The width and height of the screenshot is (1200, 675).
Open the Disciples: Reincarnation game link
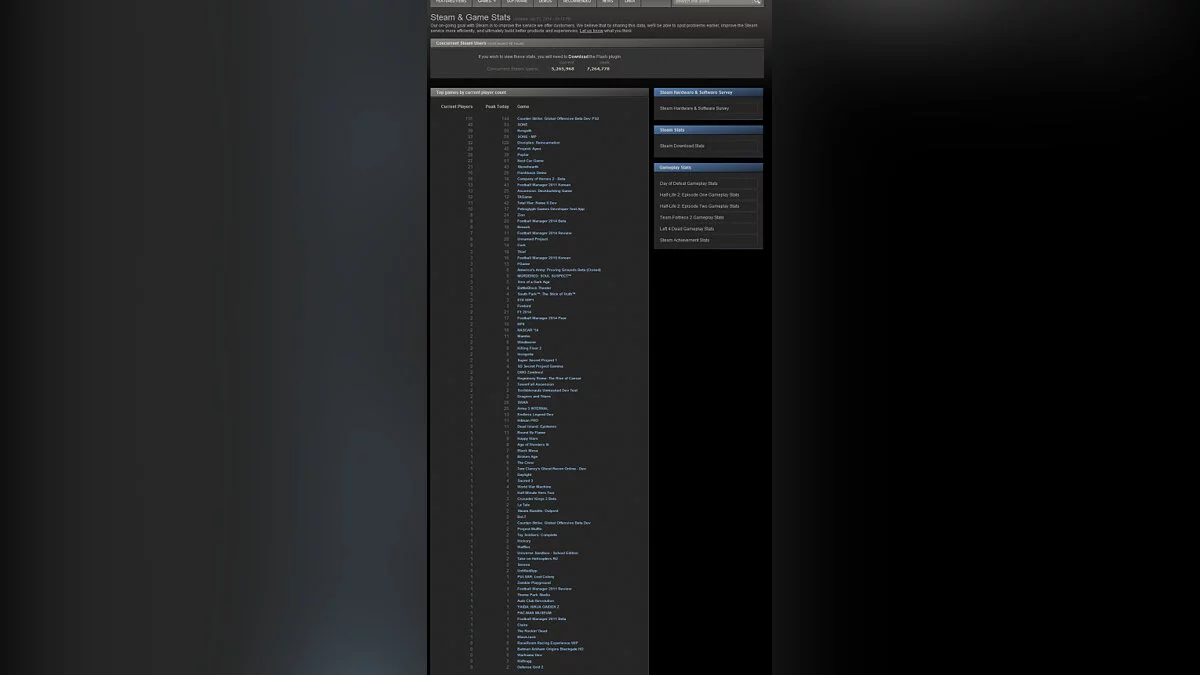538,142
